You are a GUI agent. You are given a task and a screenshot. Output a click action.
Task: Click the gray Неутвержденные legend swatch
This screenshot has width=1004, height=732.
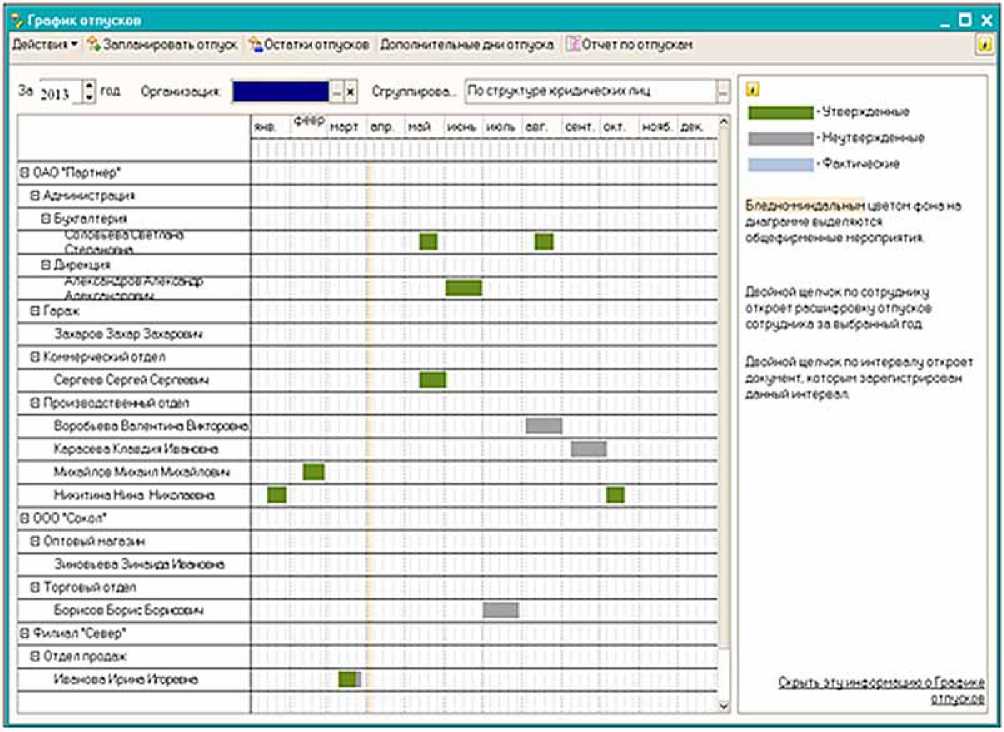click(x=781, y=138)
